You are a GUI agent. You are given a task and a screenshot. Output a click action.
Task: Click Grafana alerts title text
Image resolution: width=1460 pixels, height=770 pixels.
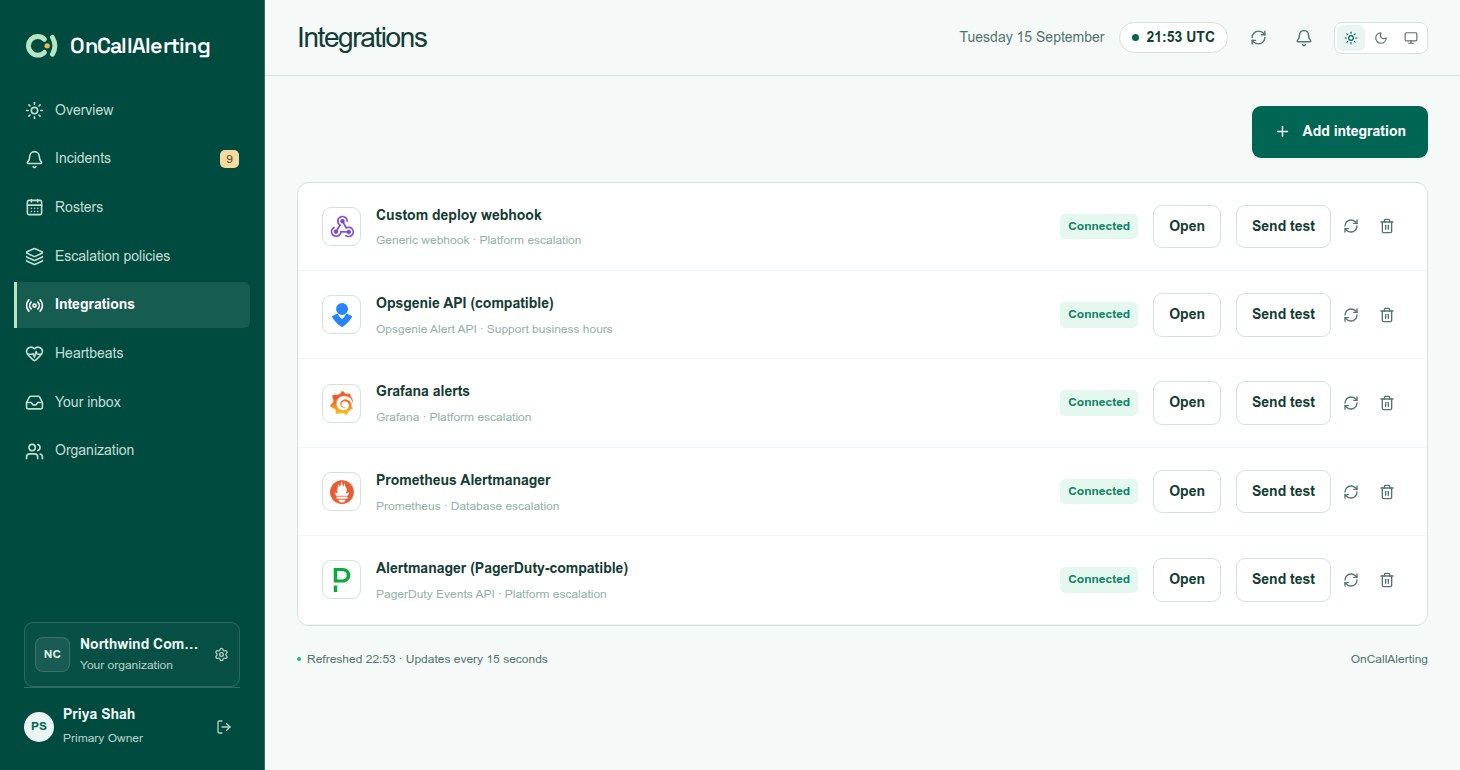click(x=423, y=391)
